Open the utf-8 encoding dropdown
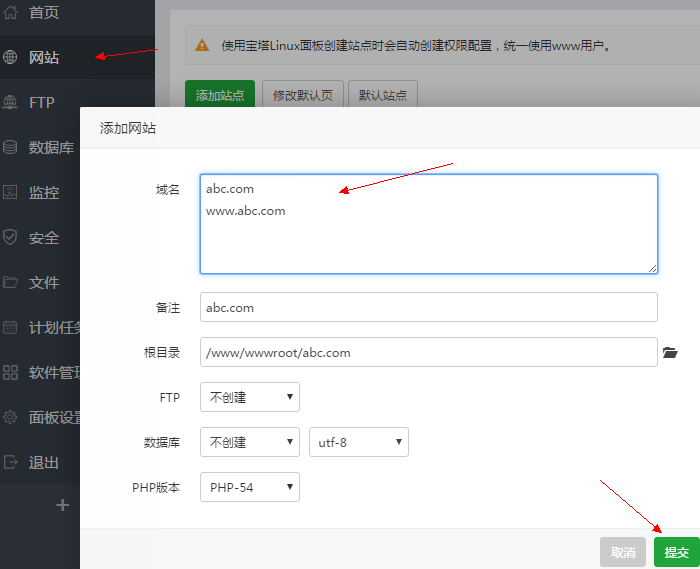 358,442
